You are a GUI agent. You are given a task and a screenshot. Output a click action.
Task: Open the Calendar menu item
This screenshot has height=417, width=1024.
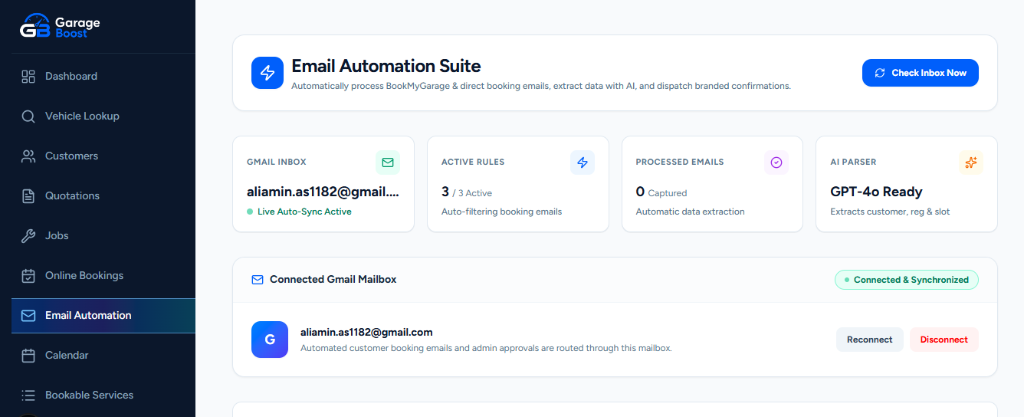(103, 355)
